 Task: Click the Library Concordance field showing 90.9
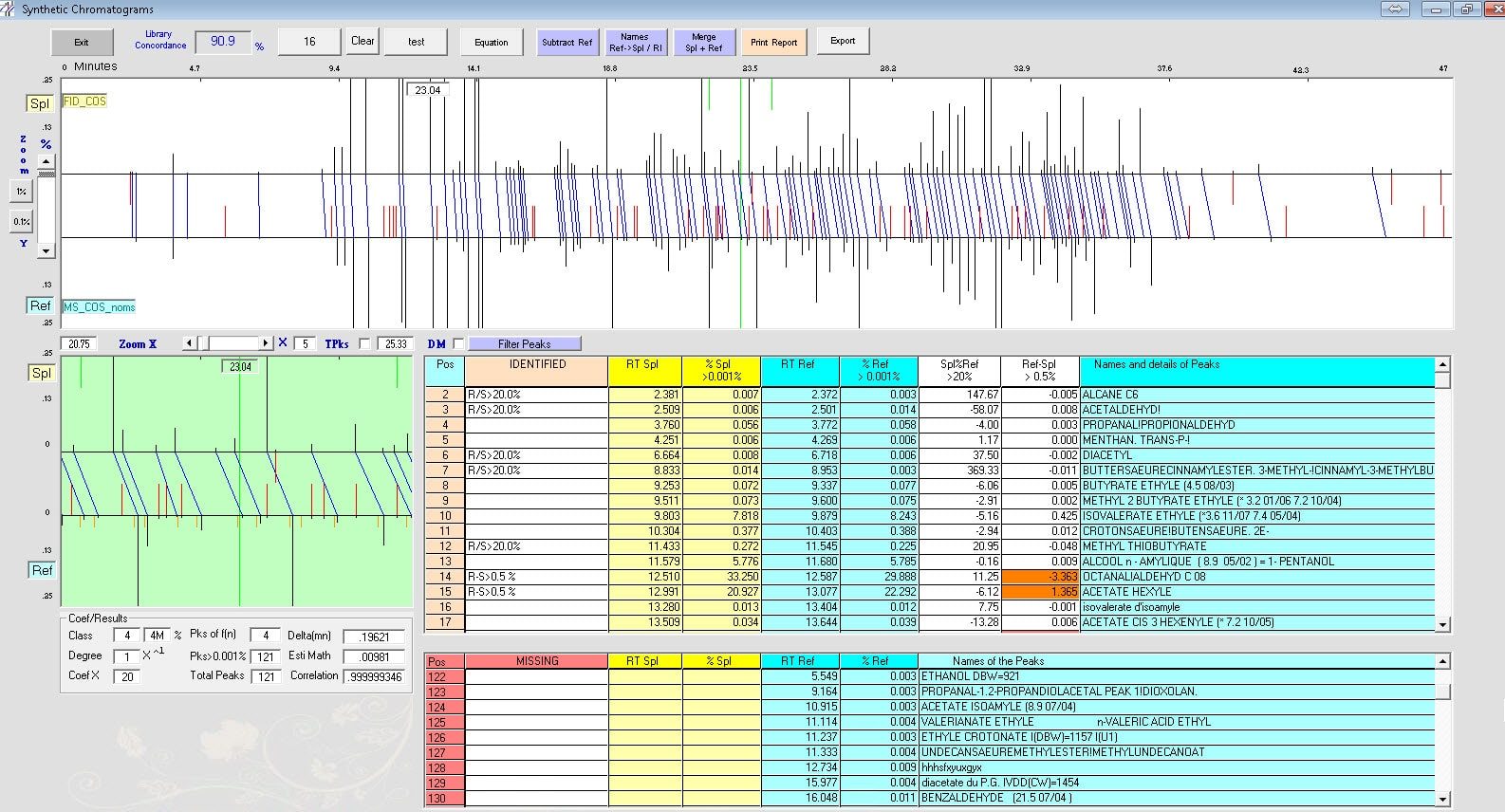coord(223,42)
